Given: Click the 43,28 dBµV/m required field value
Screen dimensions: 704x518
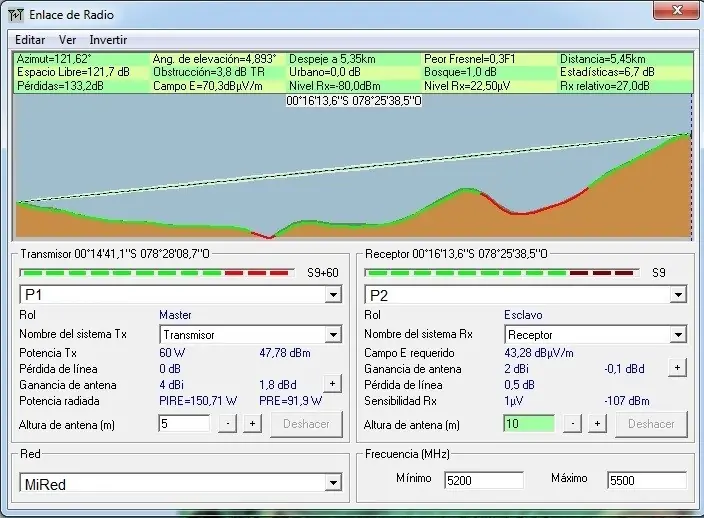Looking at the screenshot, I should [x=538, y=353].
